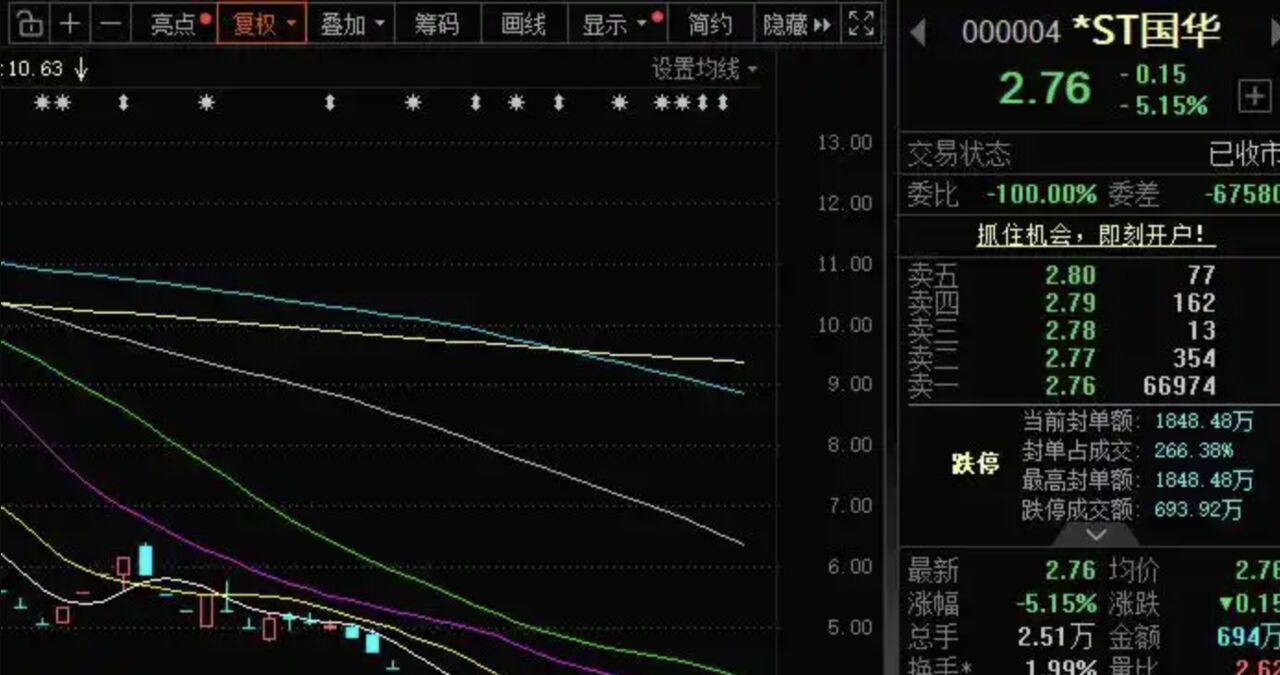Image resolution: width=1280 pixels, height=675 pixels.
Task: Enter fullscreen chart view
Action: (861, 24)
